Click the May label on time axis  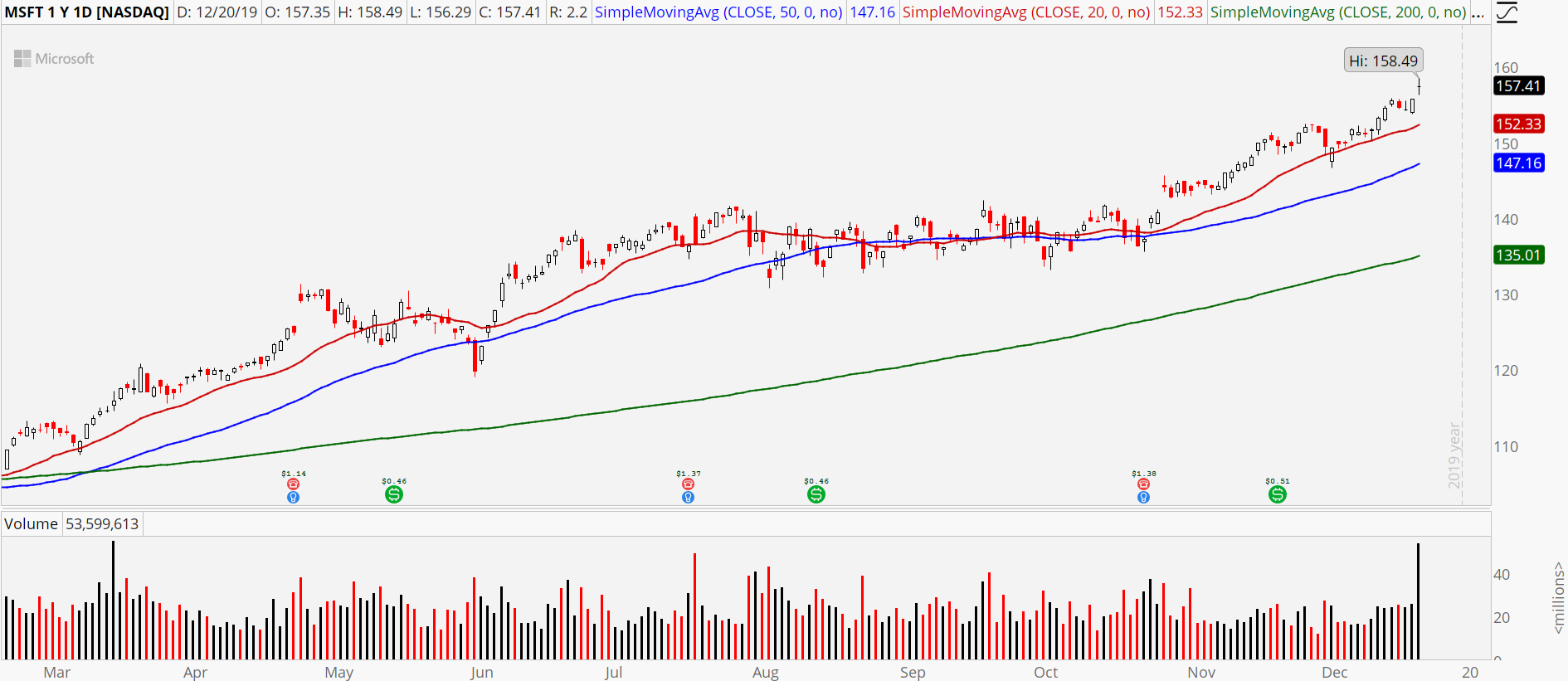click(338, 673)
